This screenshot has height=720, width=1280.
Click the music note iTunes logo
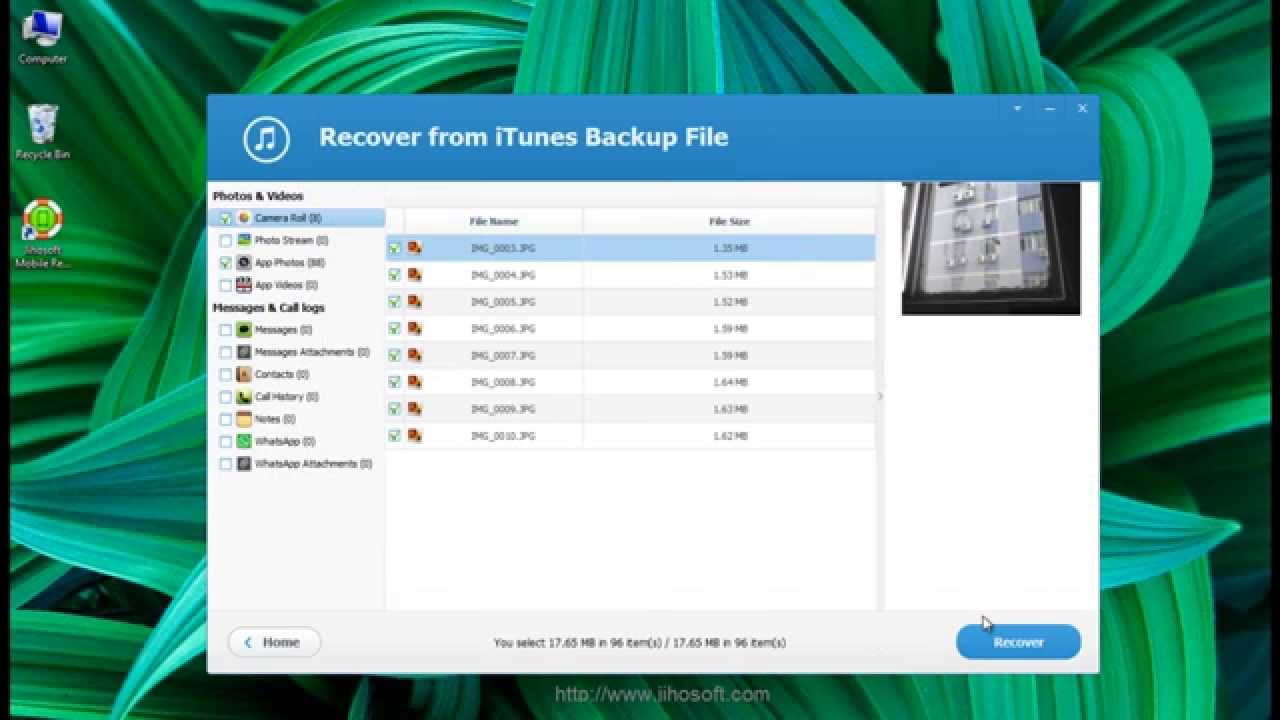266,138
